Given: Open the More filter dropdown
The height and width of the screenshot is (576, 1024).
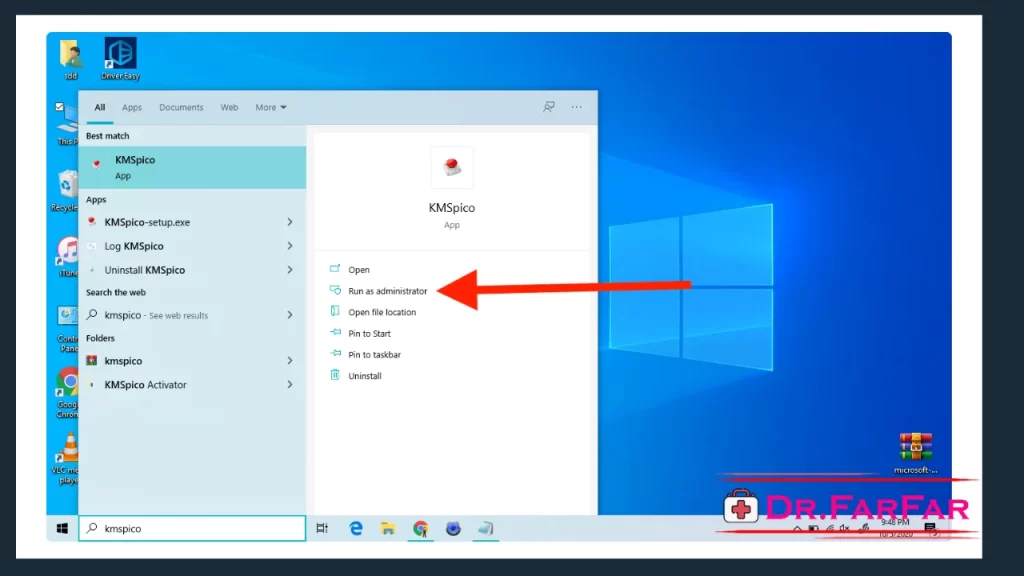Looking at the screenshot, I should click(x=270, y=107).
